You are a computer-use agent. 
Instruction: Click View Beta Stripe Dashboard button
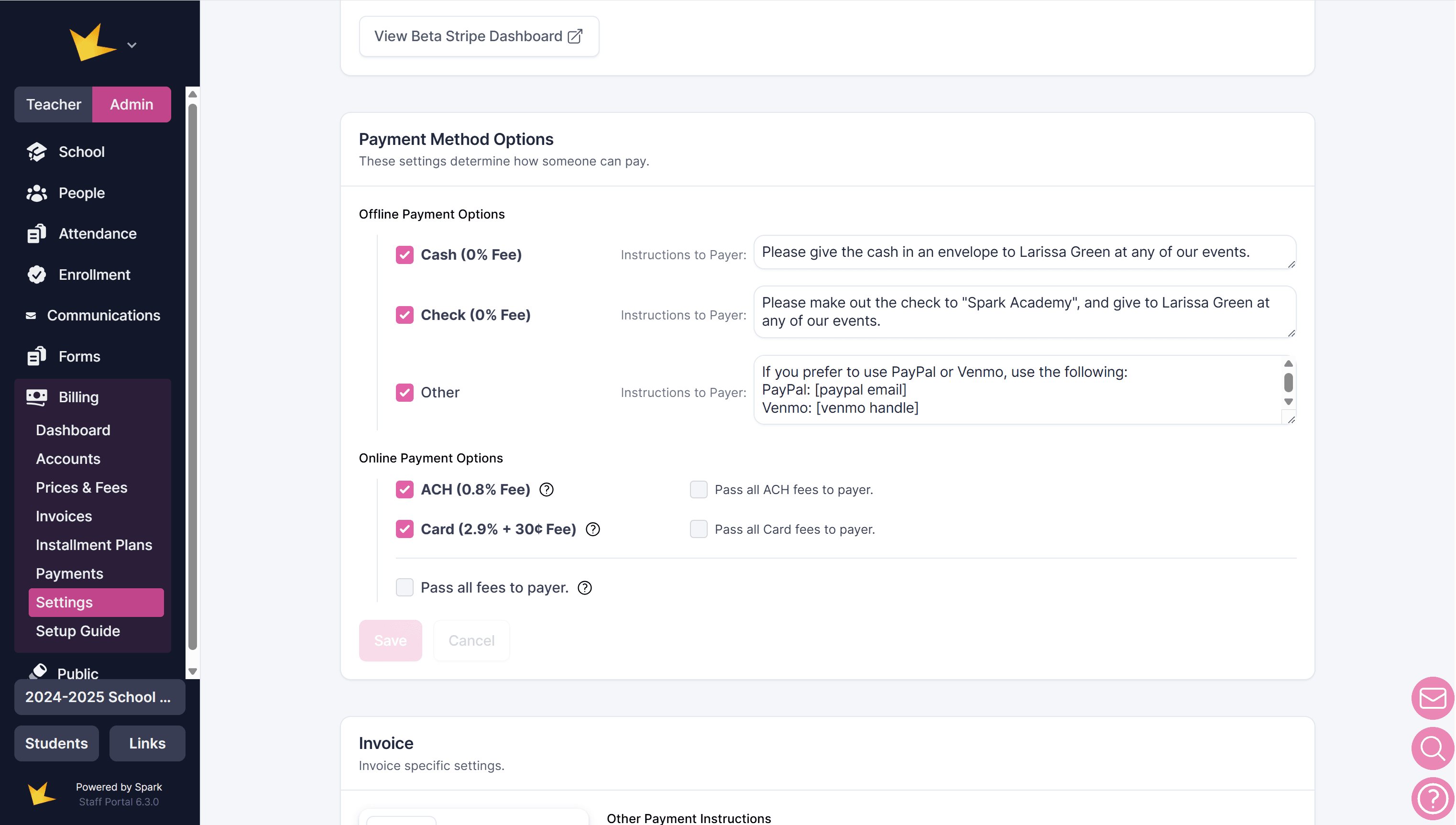[x=479, y=36]
